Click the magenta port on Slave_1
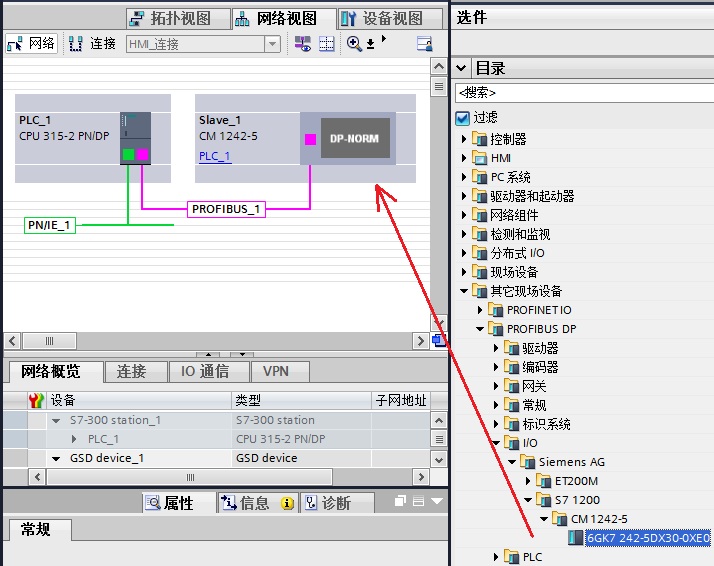The image size is (714, 566). (311, 139)
